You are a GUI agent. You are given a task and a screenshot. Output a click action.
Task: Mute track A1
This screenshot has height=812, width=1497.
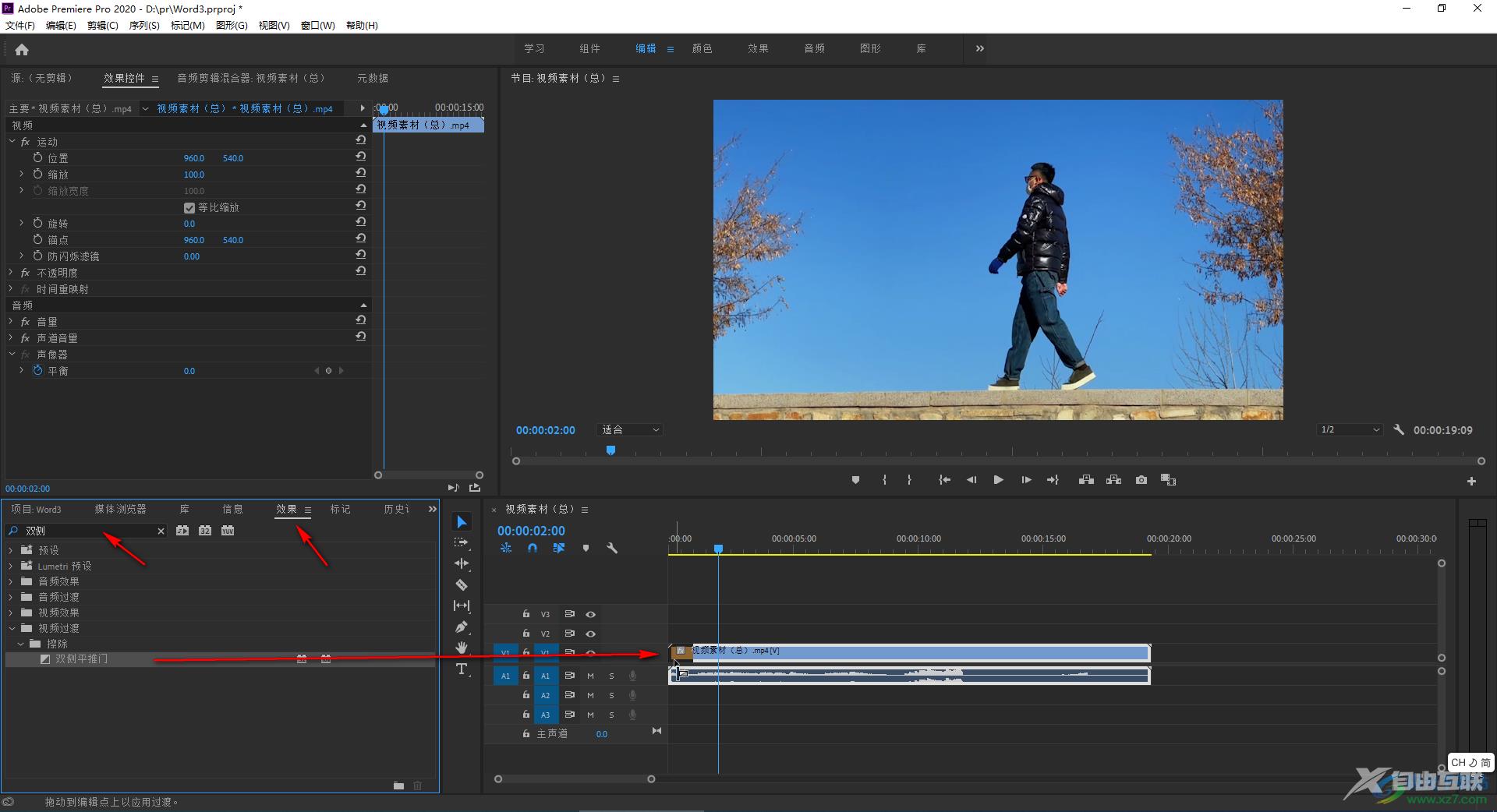590,676
